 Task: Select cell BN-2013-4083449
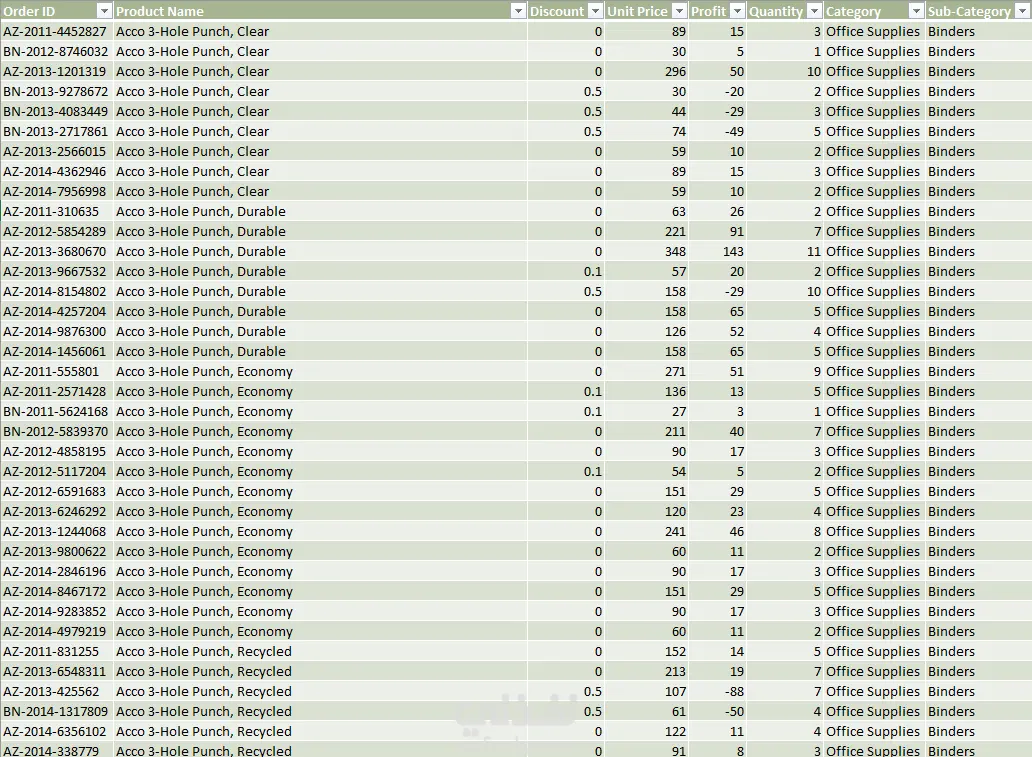pos(55,111)
